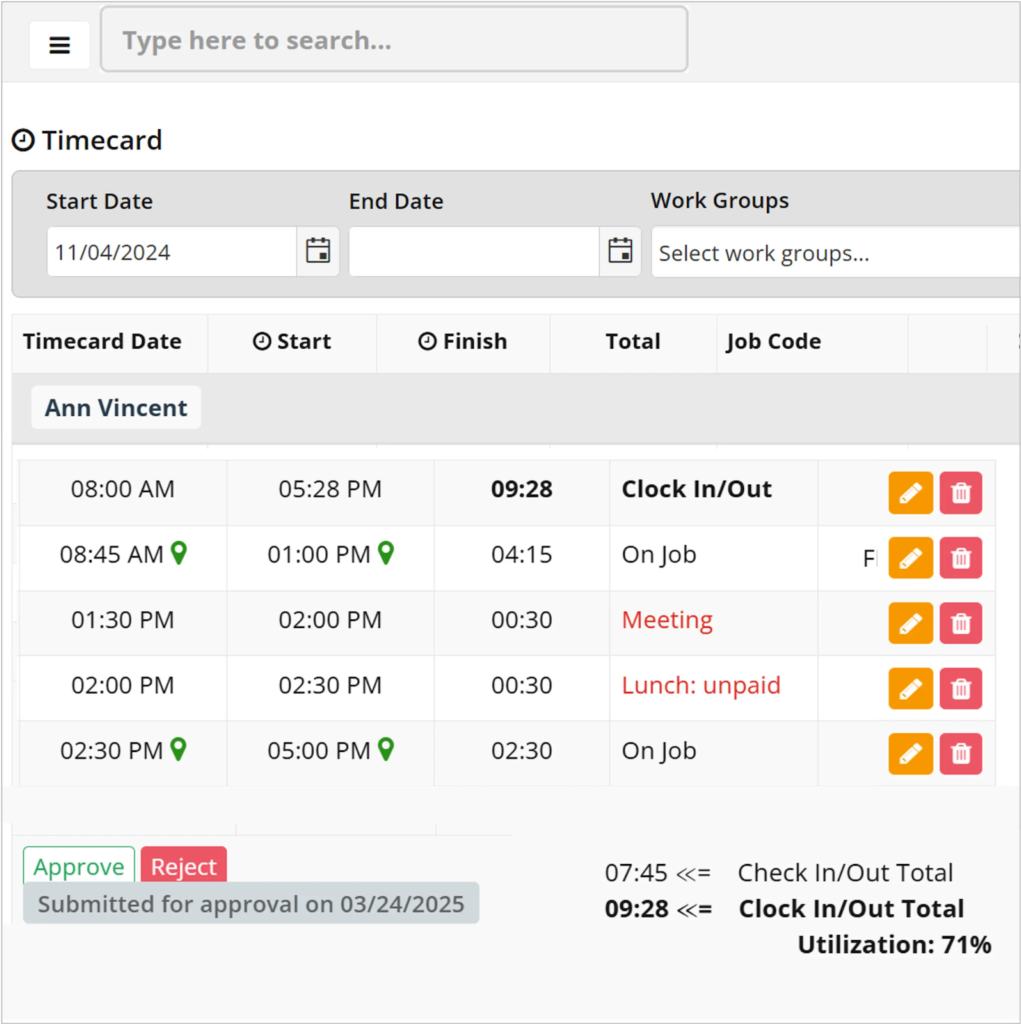Edit the Clock In/Out entry
The height and width of the screenshot is (1024, 1021).
[x=910, y=493]
